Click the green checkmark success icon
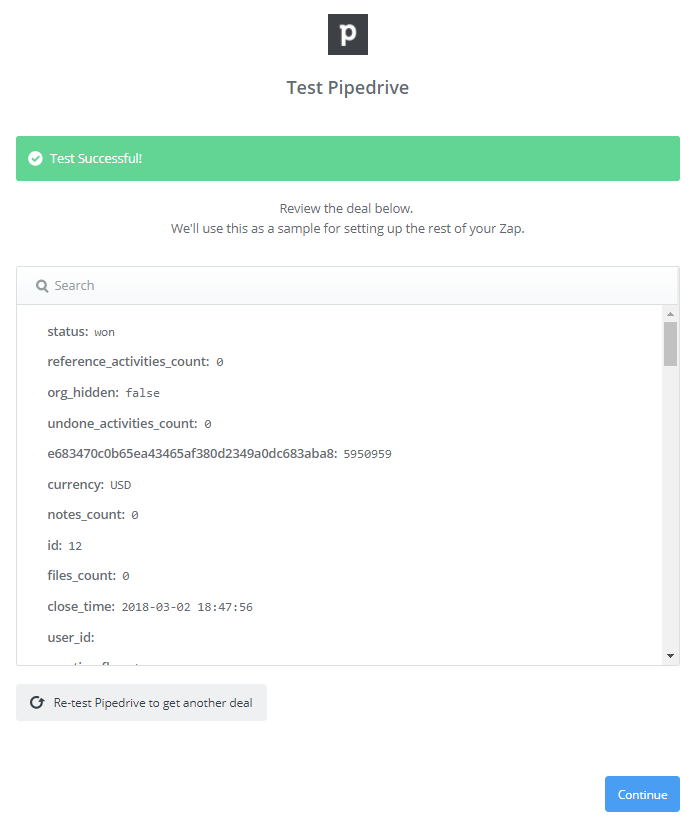 (35, 158)
